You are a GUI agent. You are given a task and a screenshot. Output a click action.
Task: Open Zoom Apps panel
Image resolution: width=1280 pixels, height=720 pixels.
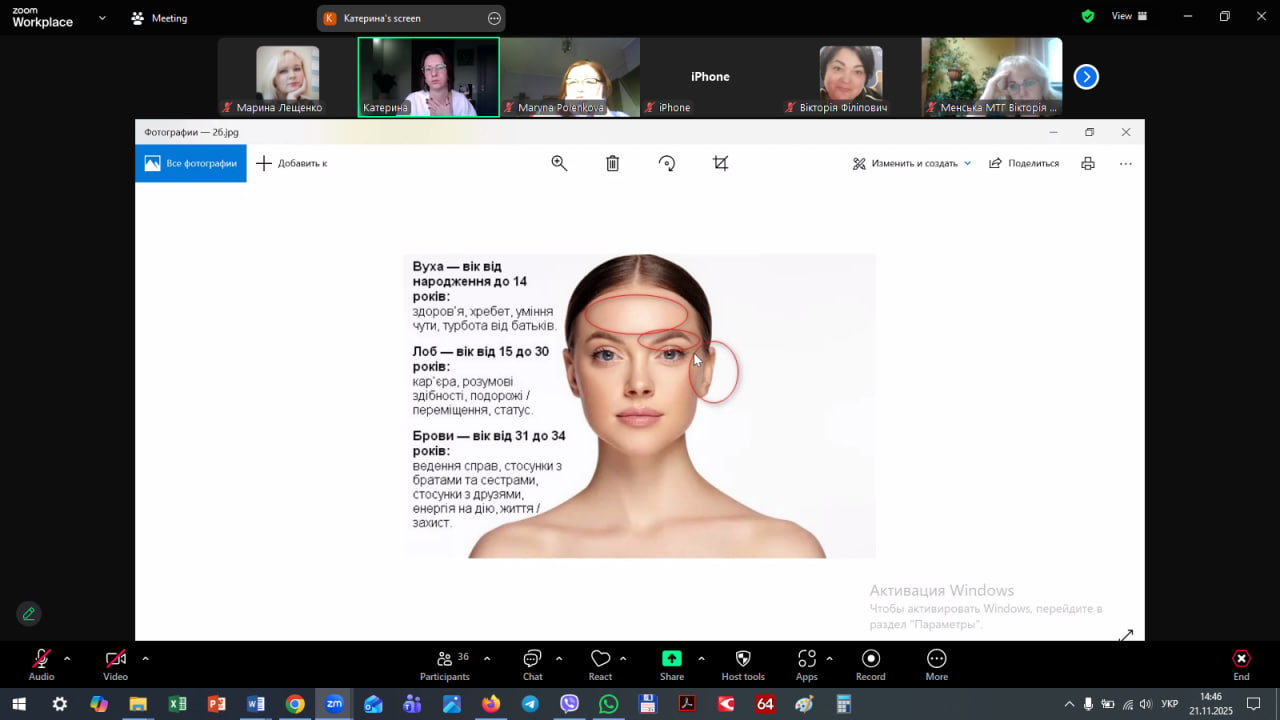[806, 664]
